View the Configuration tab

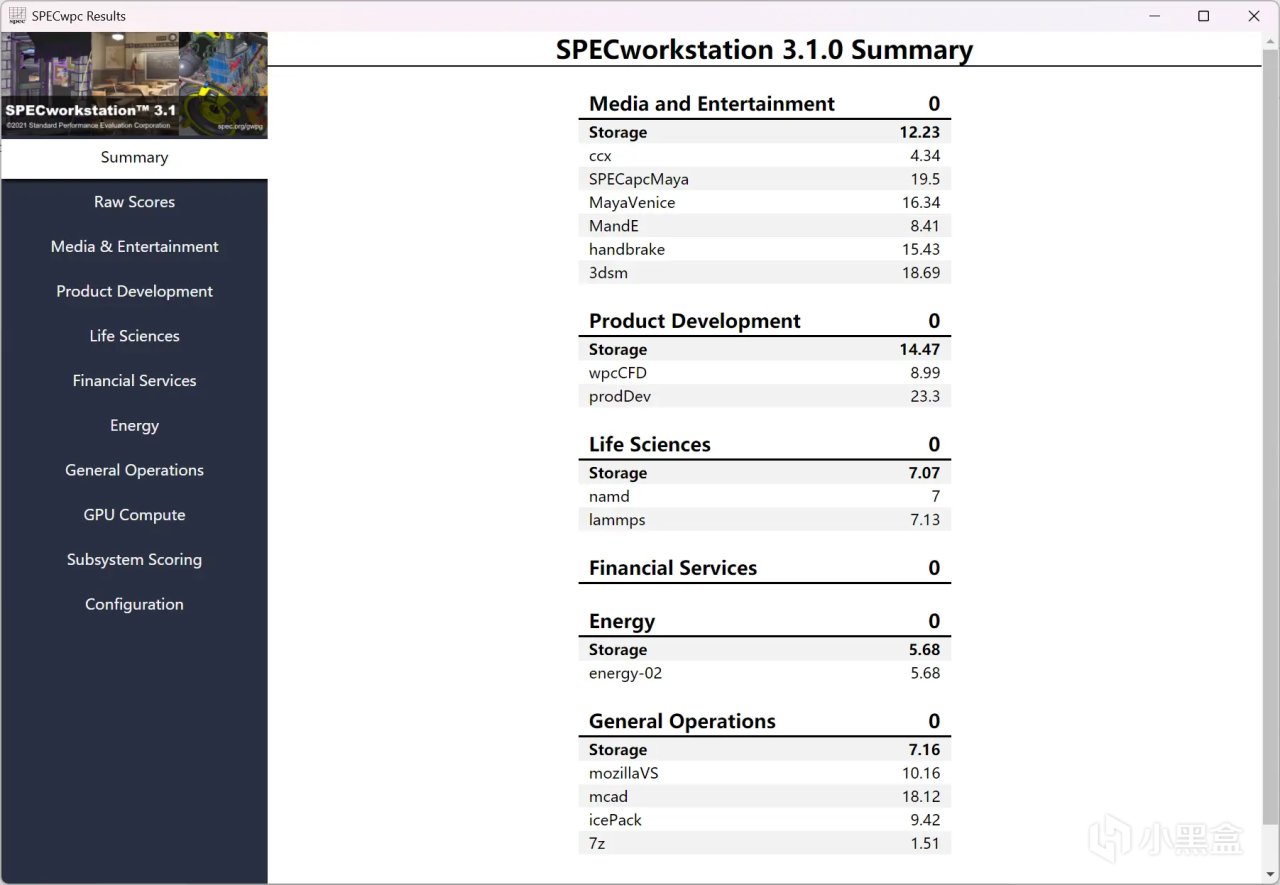[x=134, y=604]
